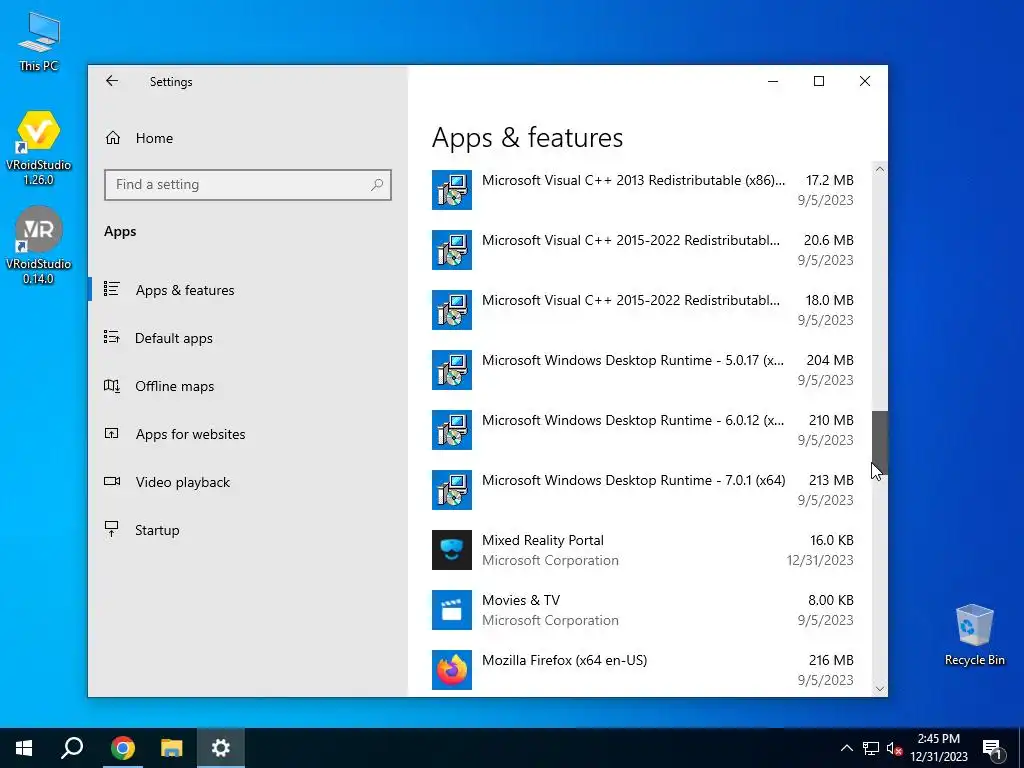Screen dimensions: 1024x768
Task: Click the 17.2 MB size value
Action: pos(829,180)
